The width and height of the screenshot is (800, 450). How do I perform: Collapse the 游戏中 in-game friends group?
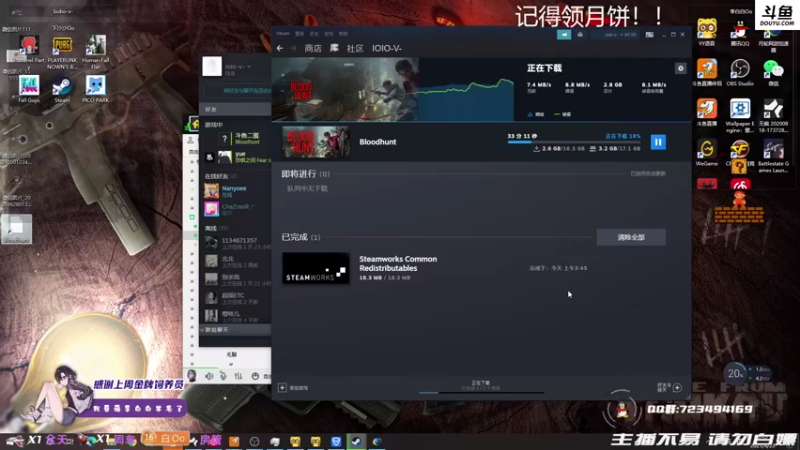pyautogui.click(x=214, y=124)
